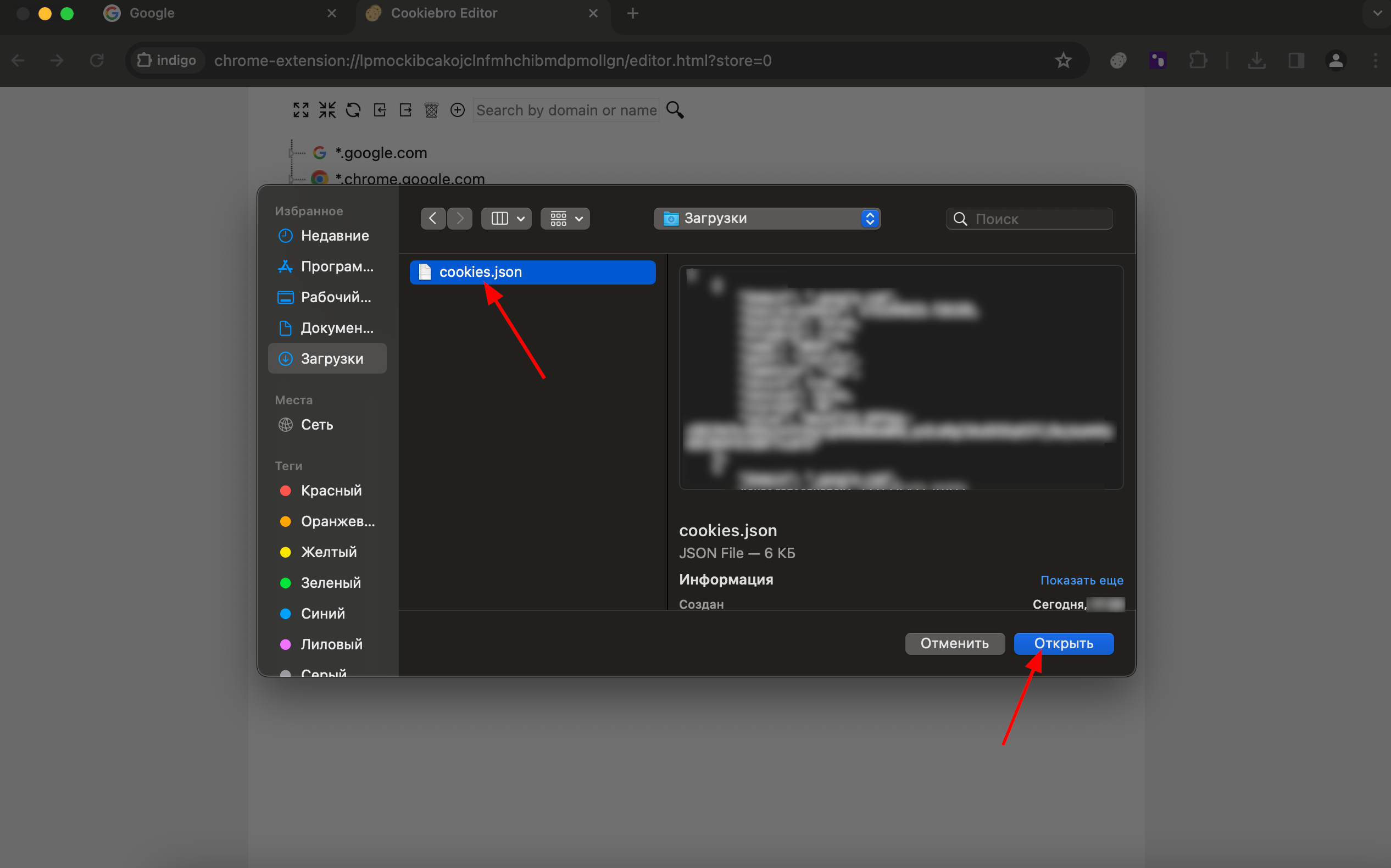The height and width of the screenshot is (868, 1391).
Task: Select Недавние in the sidebar
Action: [334, 235]
